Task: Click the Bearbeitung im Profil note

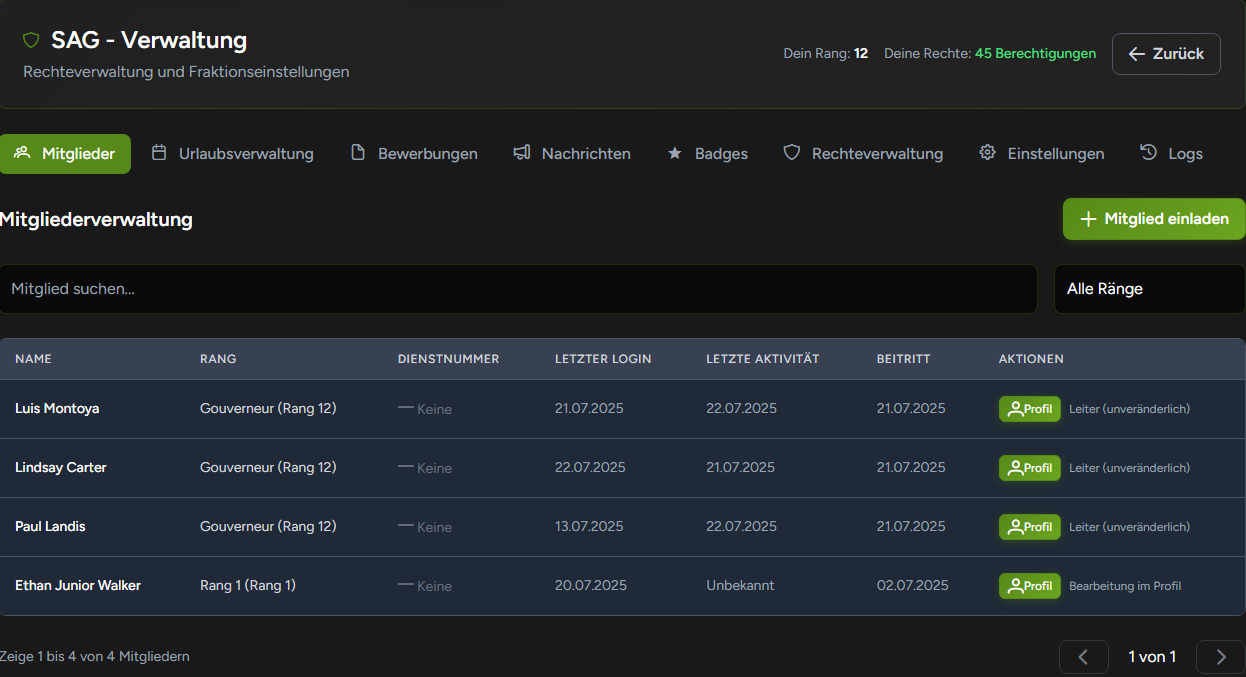Action: (1125, 586)
